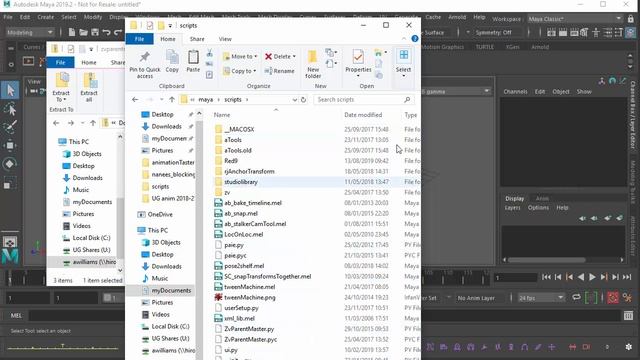Click Maya Open scene folder icon
640x360 pixels.
[83, 32]
